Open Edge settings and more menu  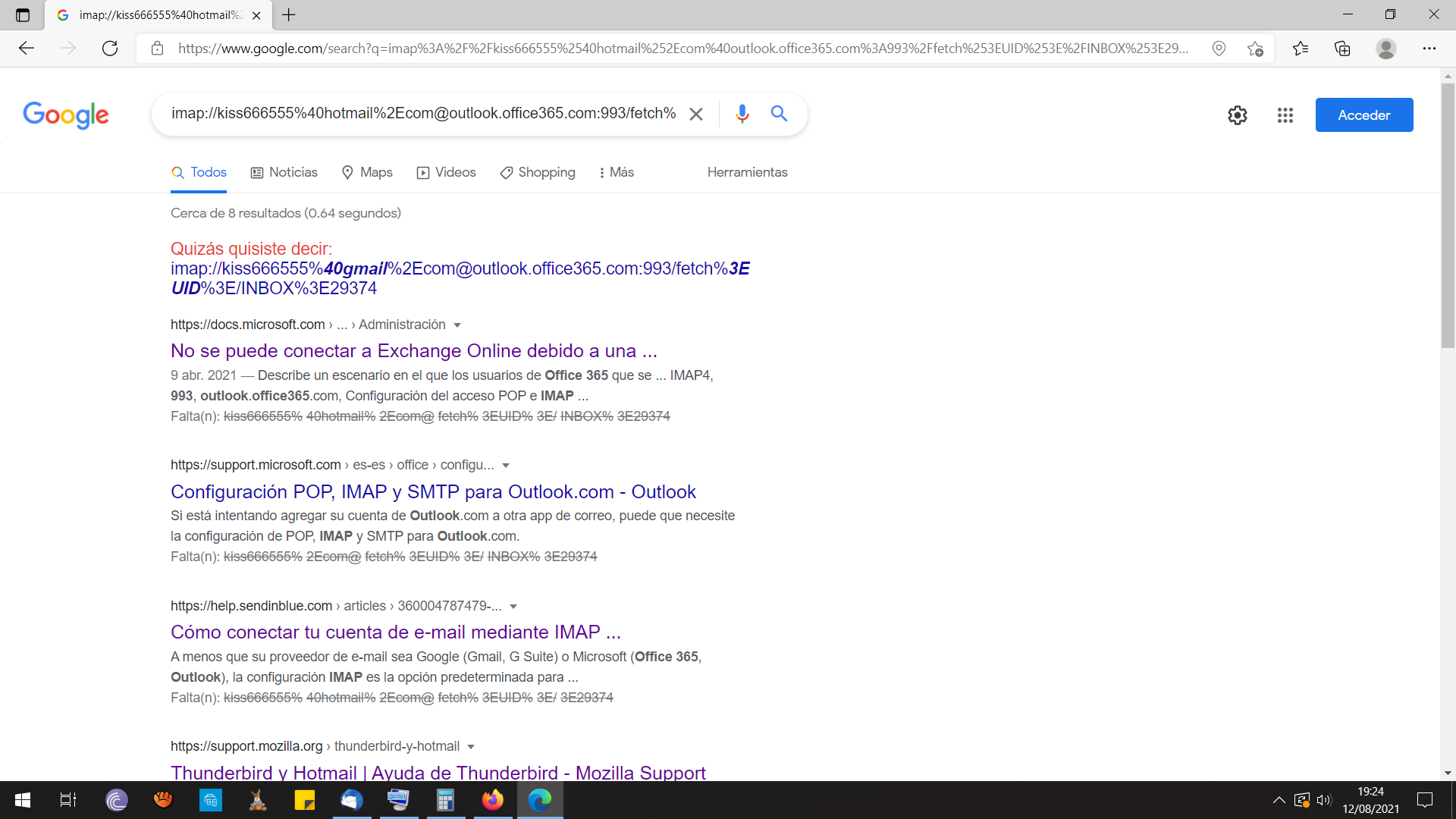coord(1429,49)
